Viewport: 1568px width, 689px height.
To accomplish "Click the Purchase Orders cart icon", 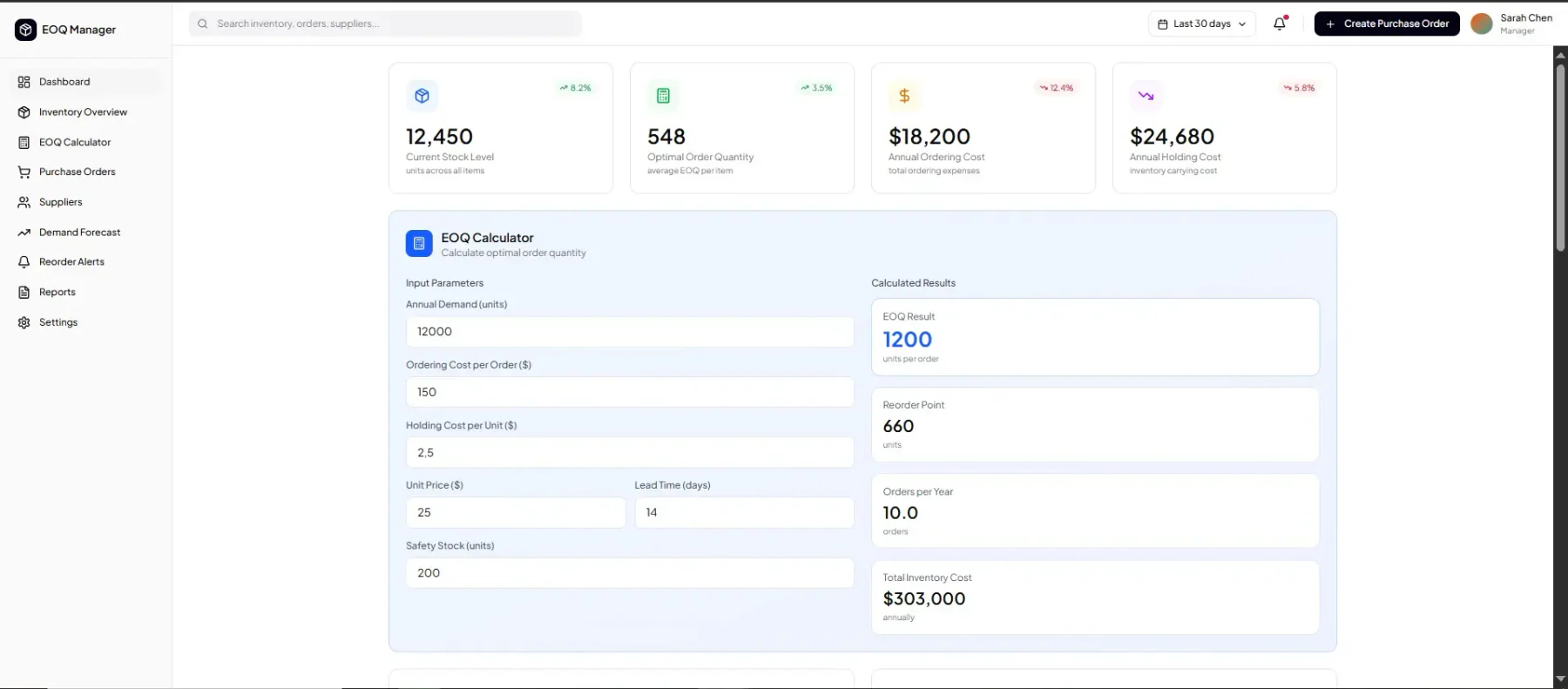I will pyautogui.click(x=24, y=172).
